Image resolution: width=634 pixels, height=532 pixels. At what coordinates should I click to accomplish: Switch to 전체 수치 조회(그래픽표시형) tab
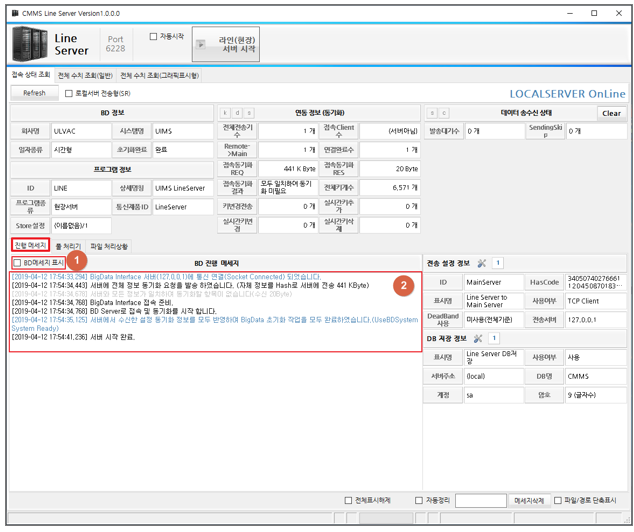159,76
